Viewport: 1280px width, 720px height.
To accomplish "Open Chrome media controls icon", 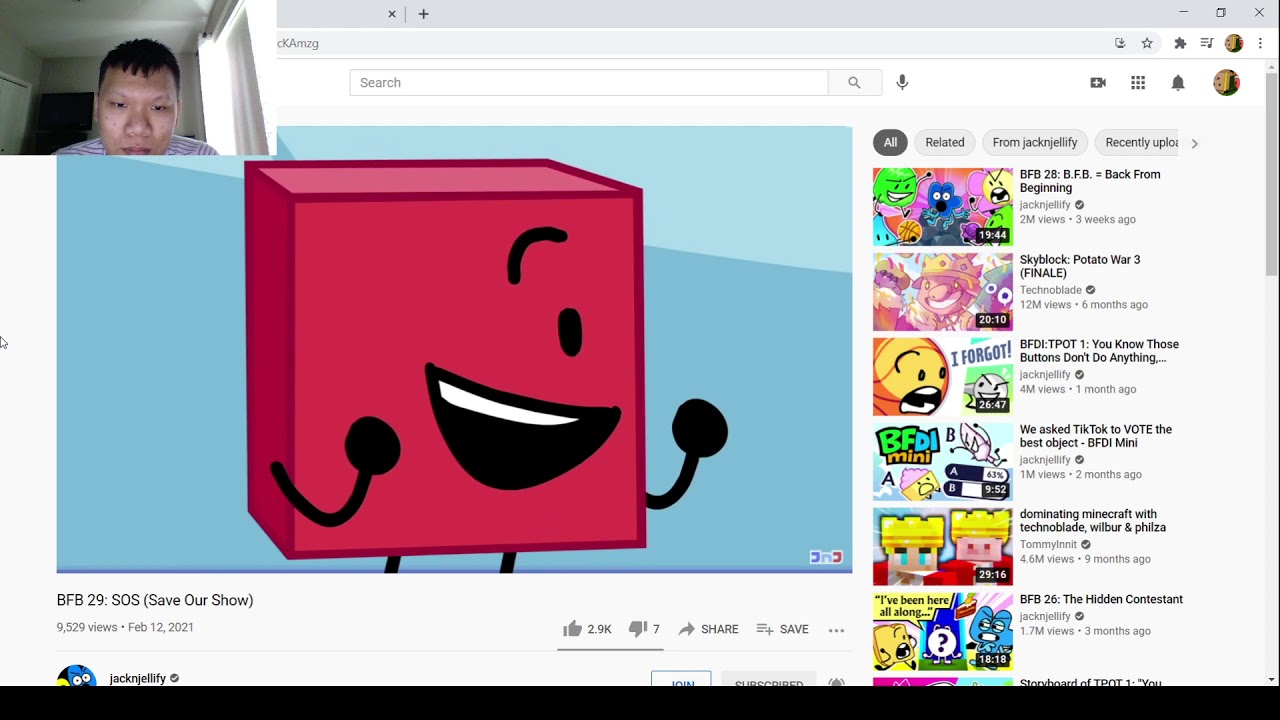I will 1207,43.
